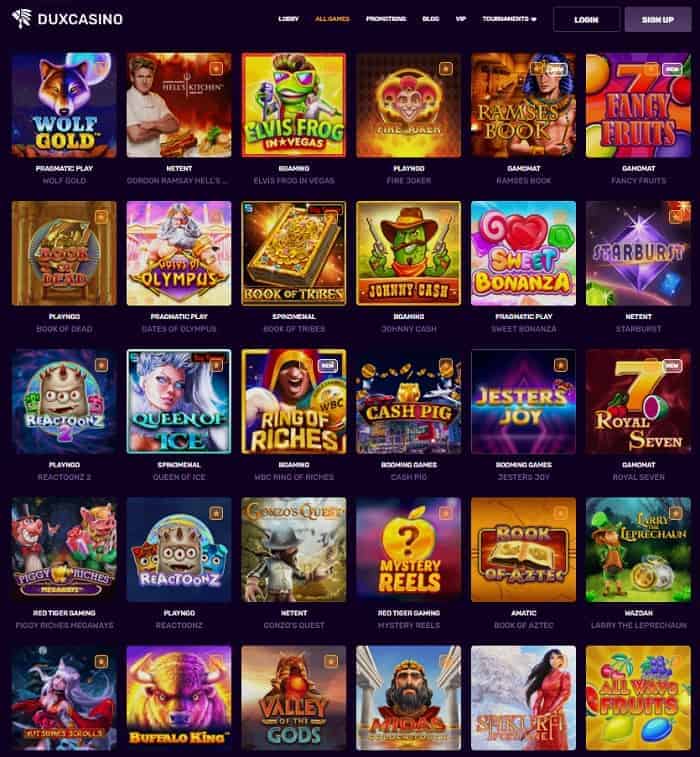The width and height of the screenshot is (700, 757).
Task: Open the VIP menu item
Action: click(461, 19)
